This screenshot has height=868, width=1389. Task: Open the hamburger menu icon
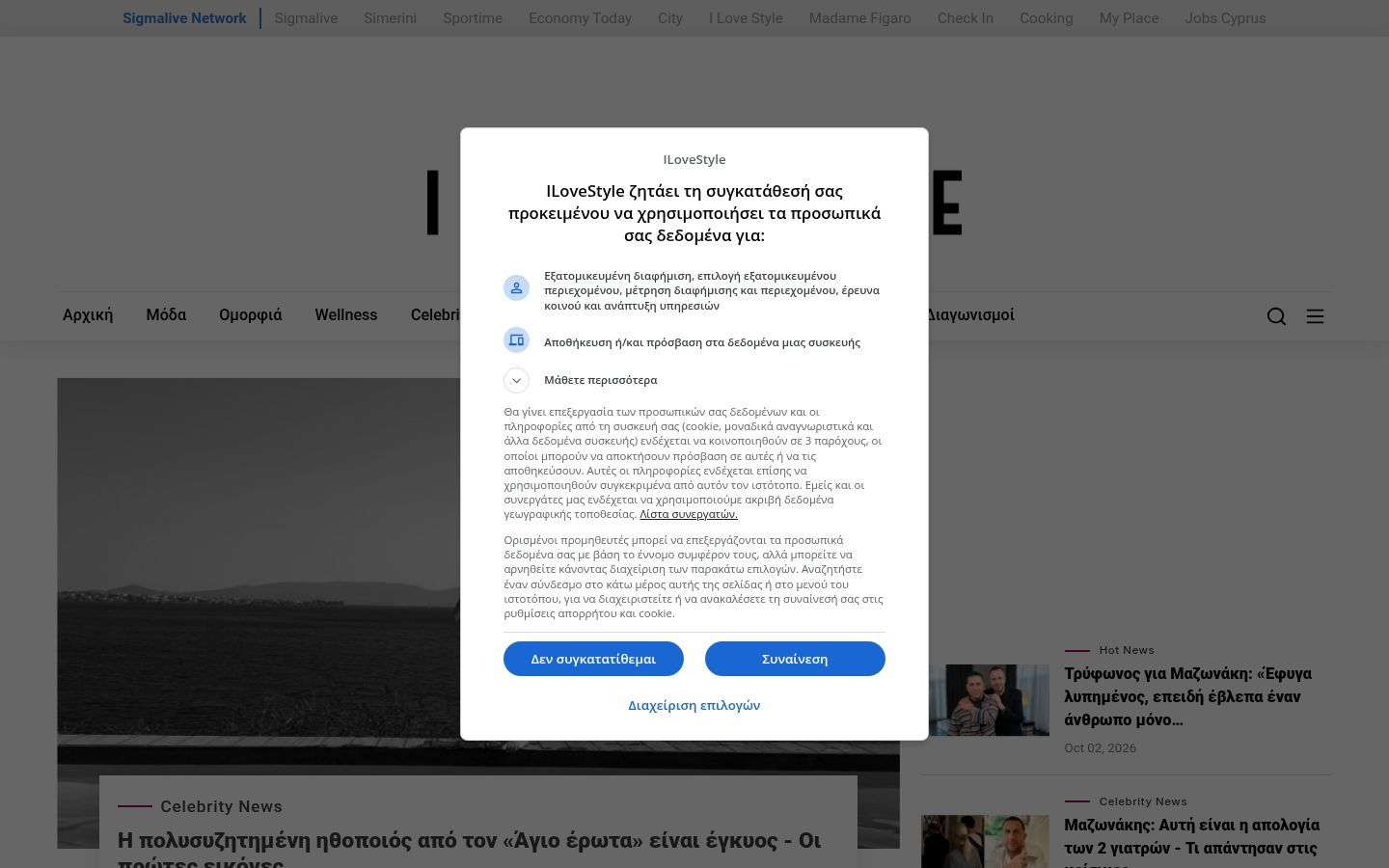(1315, 316)
